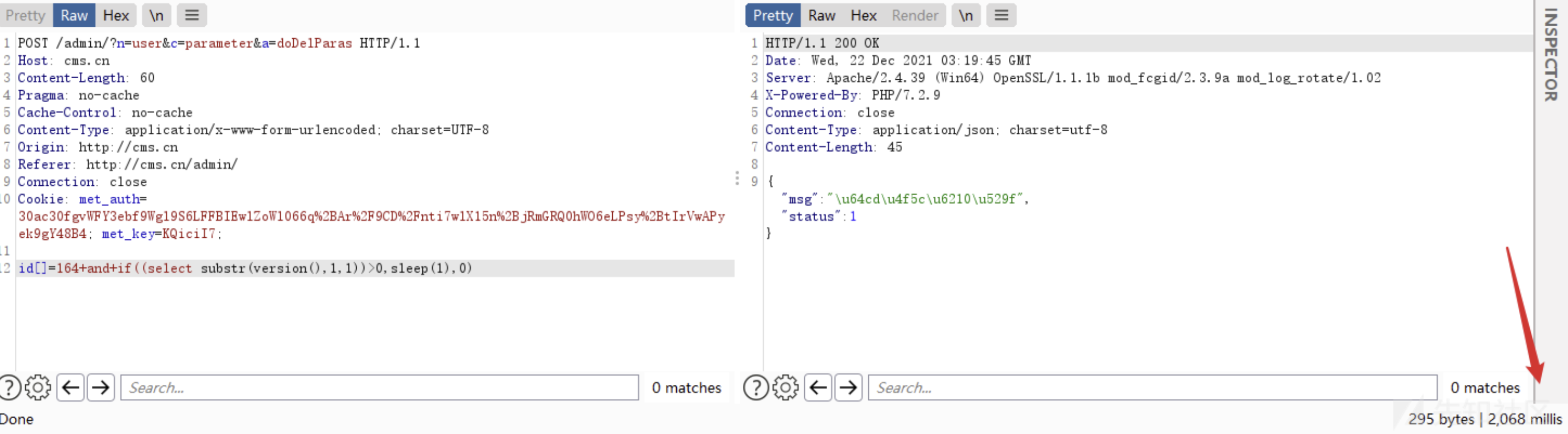Select the response Render tab
The image size is (1568, 434).
(x=914, y=15)
